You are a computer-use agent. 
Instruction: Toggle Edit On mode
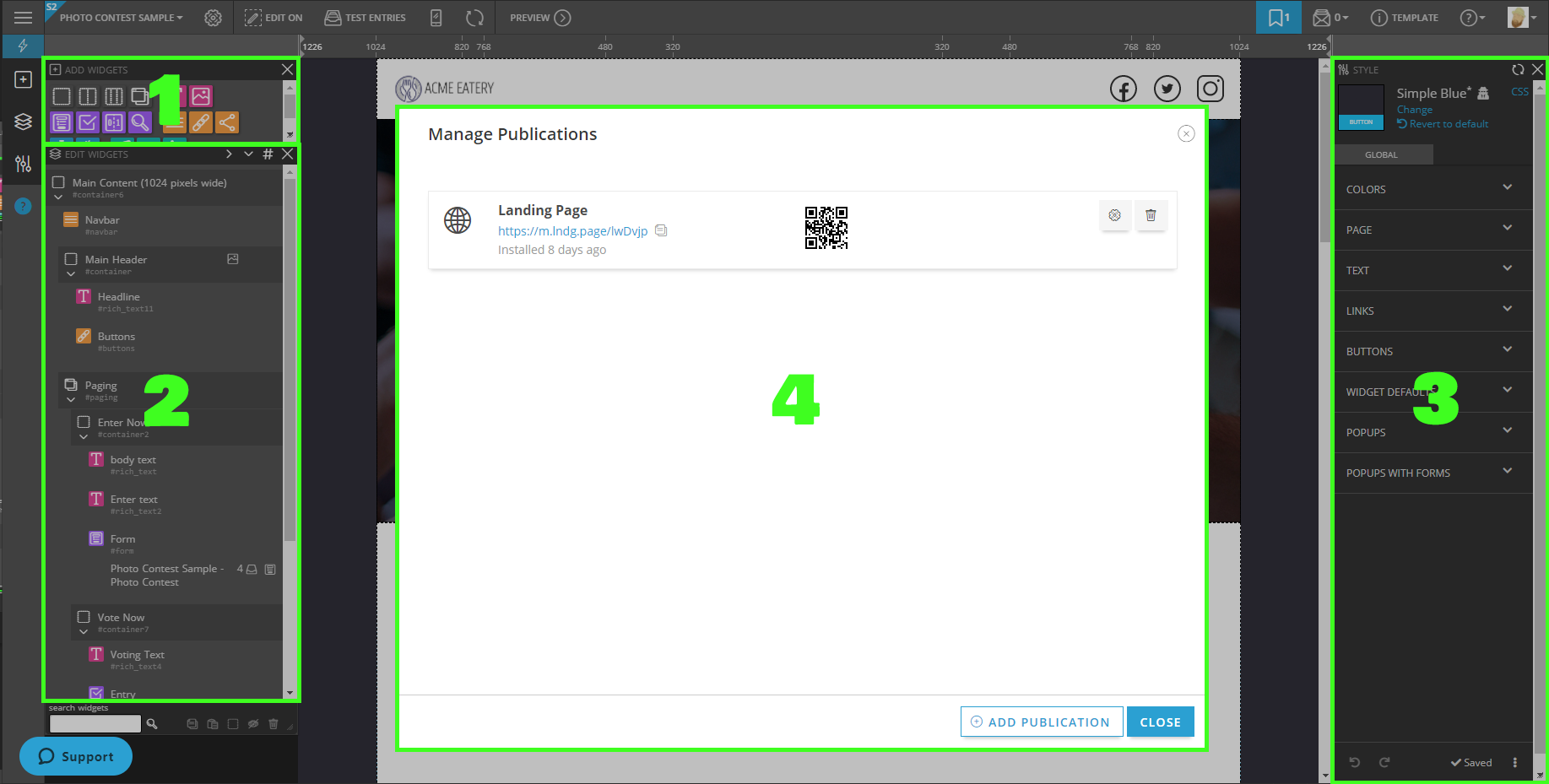[x=274, y=18]
